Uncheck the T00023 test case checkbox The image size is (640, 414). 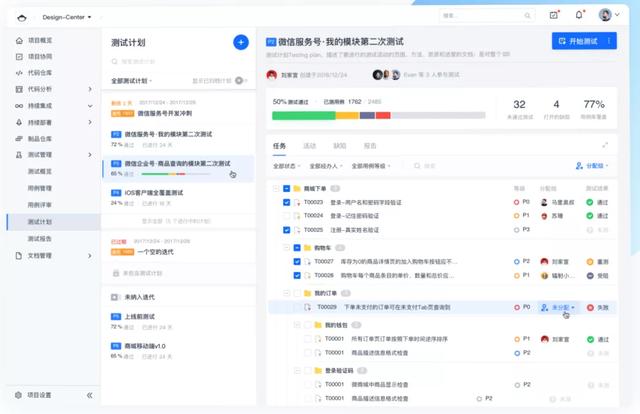pos(287,202)
